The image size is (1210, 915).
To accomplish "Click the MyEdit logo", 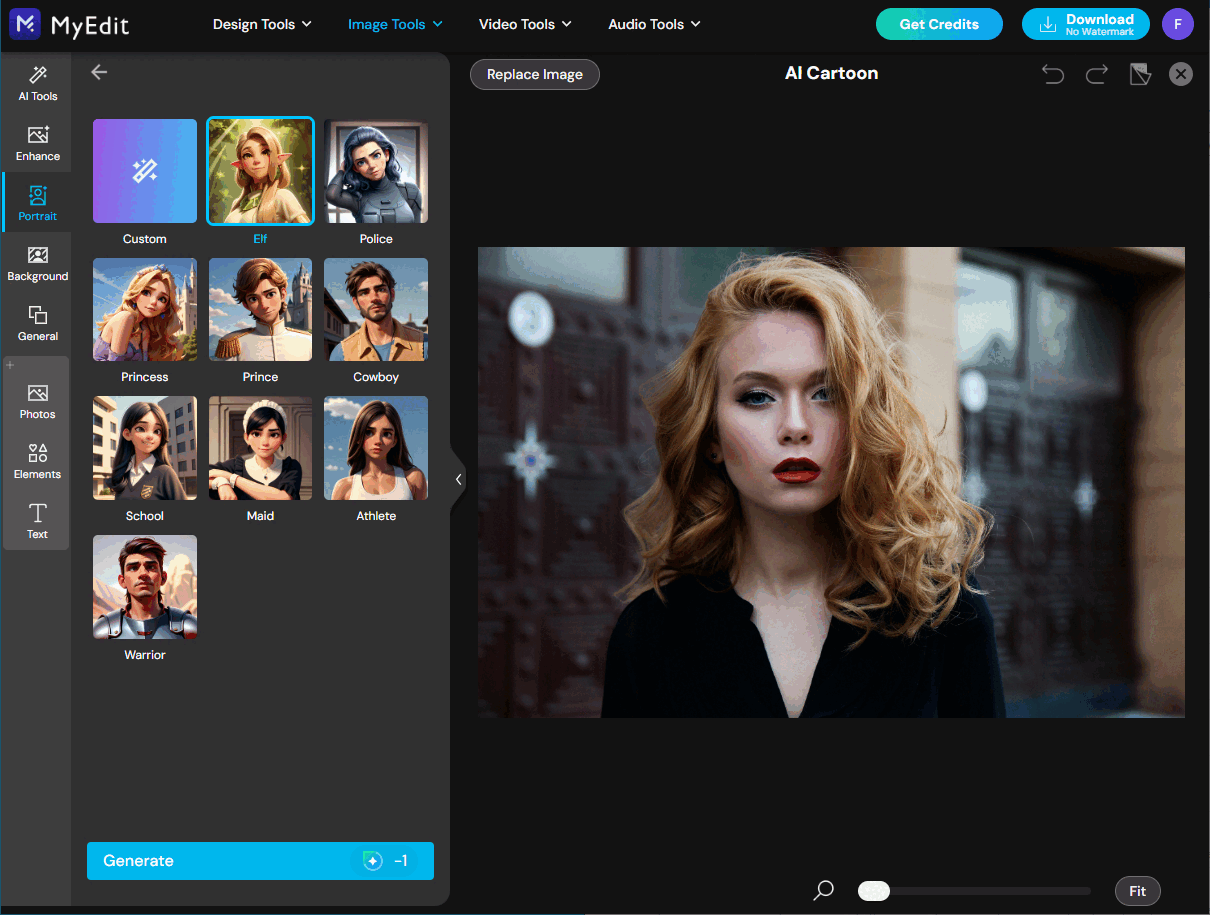I will tap(70, 24).
